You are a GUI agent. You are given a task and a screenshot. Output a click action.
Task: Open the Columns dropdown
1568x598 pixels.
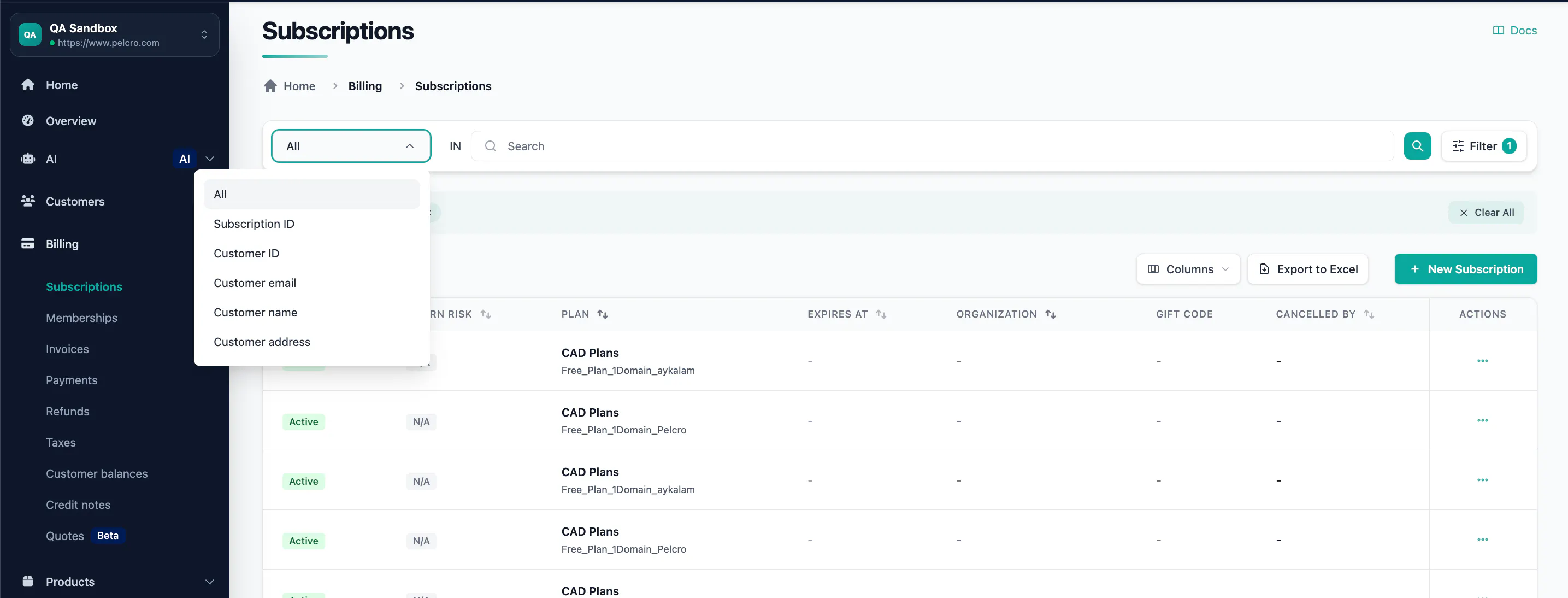(1188, 269)
